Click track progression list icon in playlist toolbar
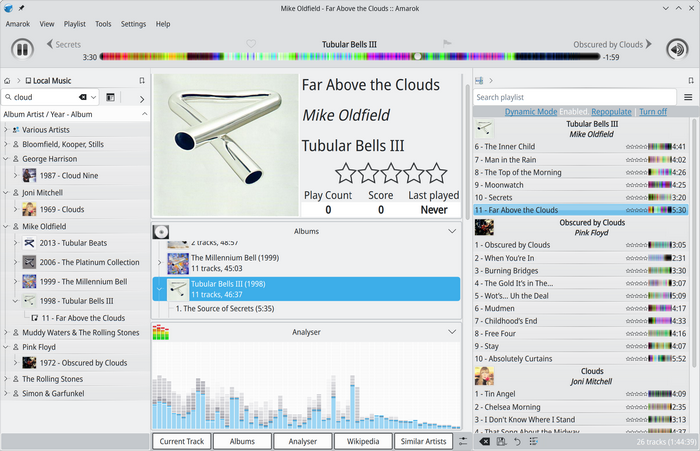This screenshot has width=700, height=451. (533, 441)
